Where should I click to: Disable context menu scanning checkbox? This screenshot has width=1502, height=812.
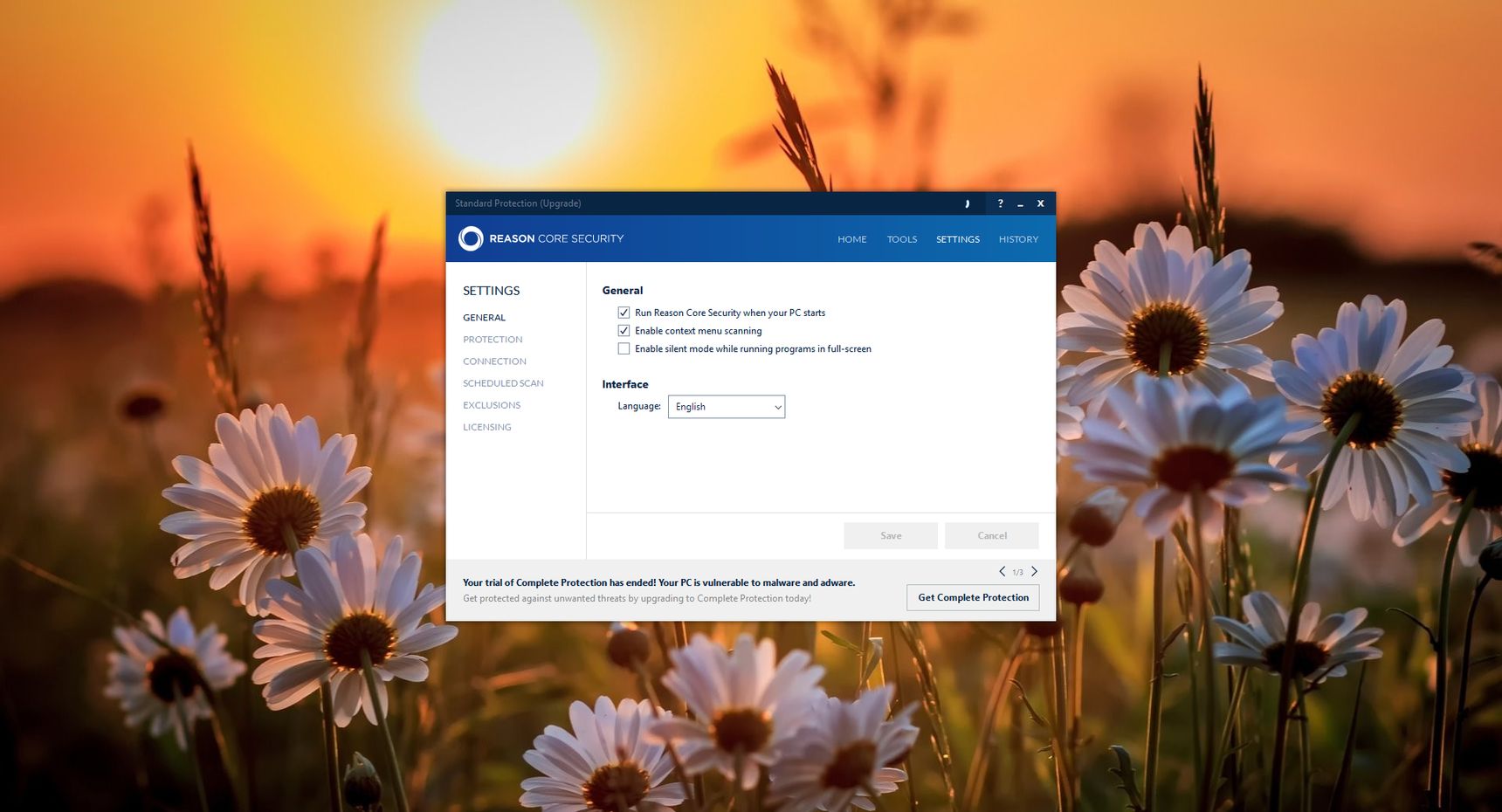point(624,331)
